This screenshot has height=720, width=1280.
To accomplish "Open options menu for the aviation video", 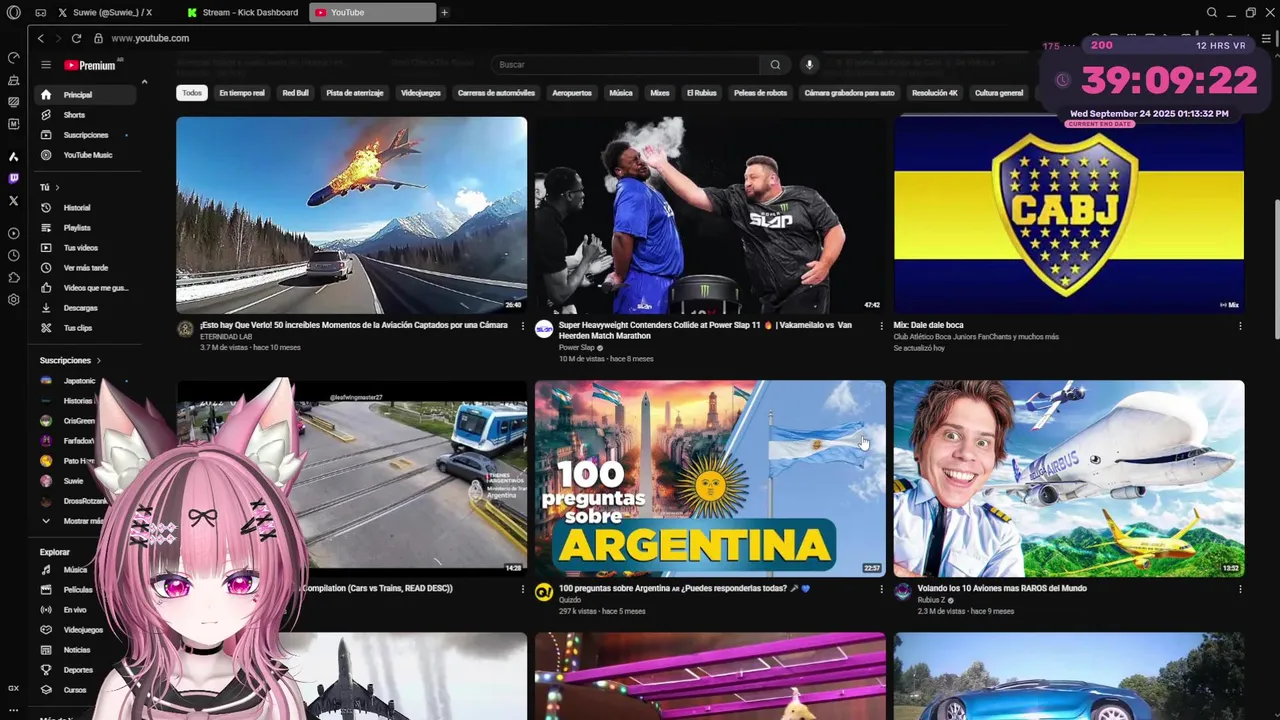I will (x=522, y=326).
